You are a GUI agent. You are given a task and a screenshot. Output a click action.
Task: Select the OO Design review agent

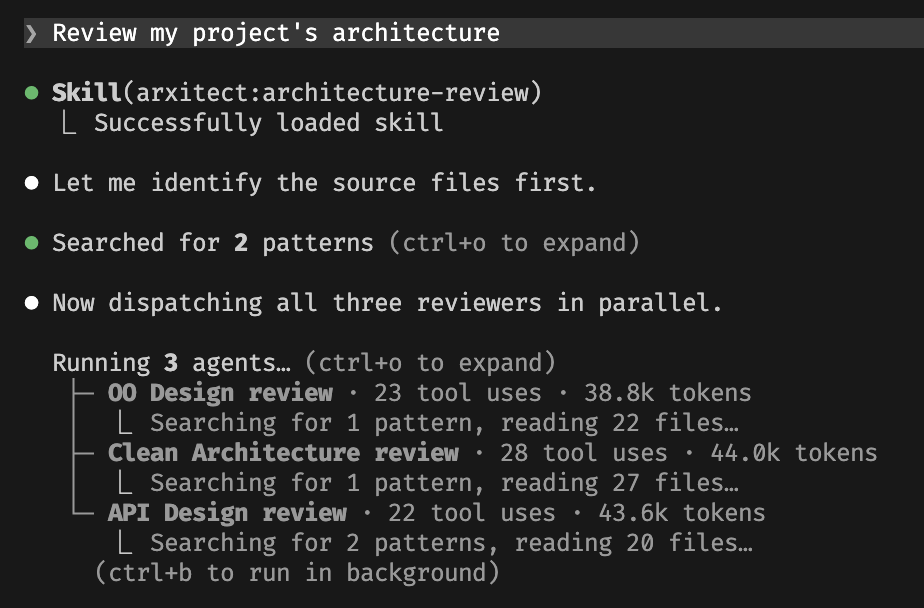(x=220, y=393)
